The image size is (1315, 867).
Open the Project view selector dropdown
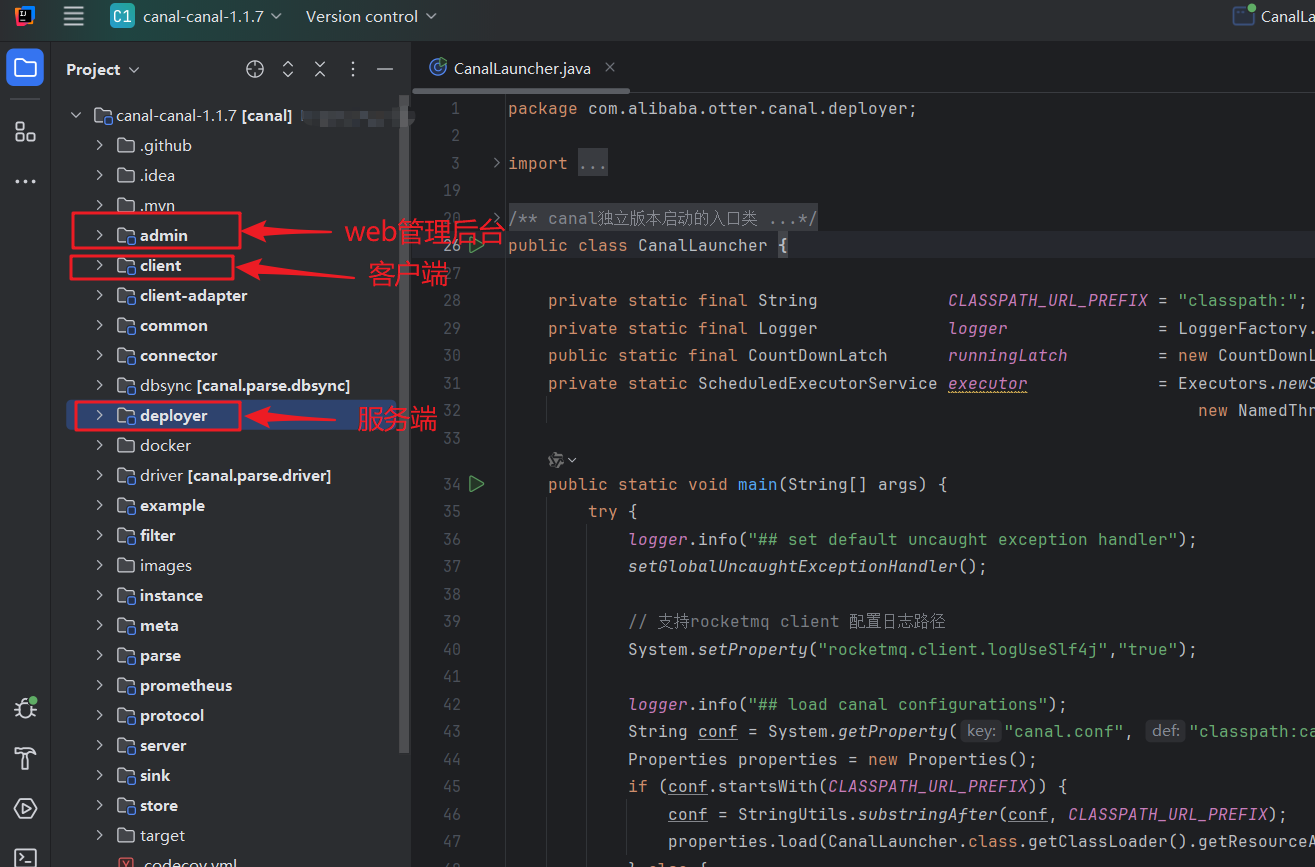(103, 69)
